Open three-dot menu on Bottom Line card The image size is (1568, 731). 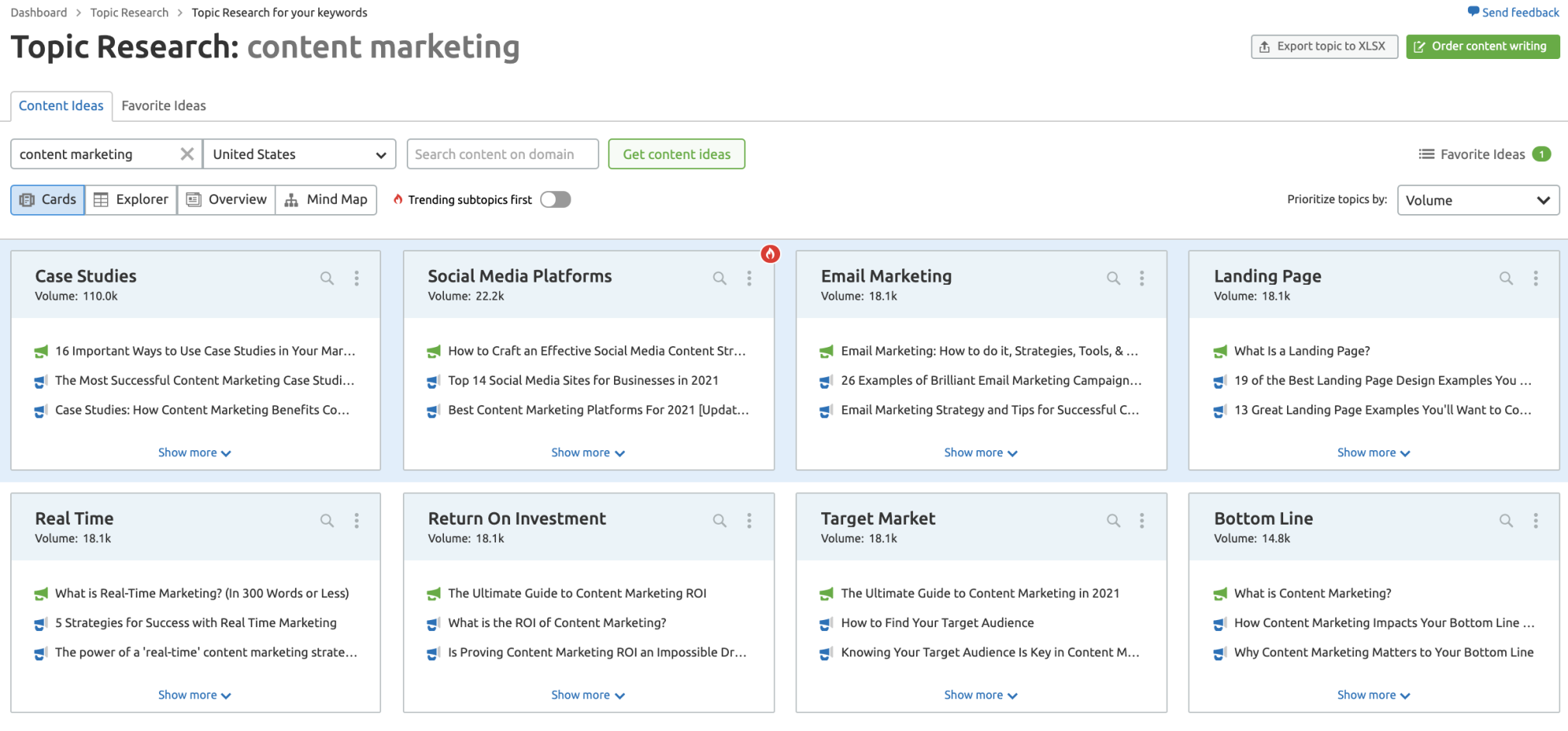point(1535,521)
